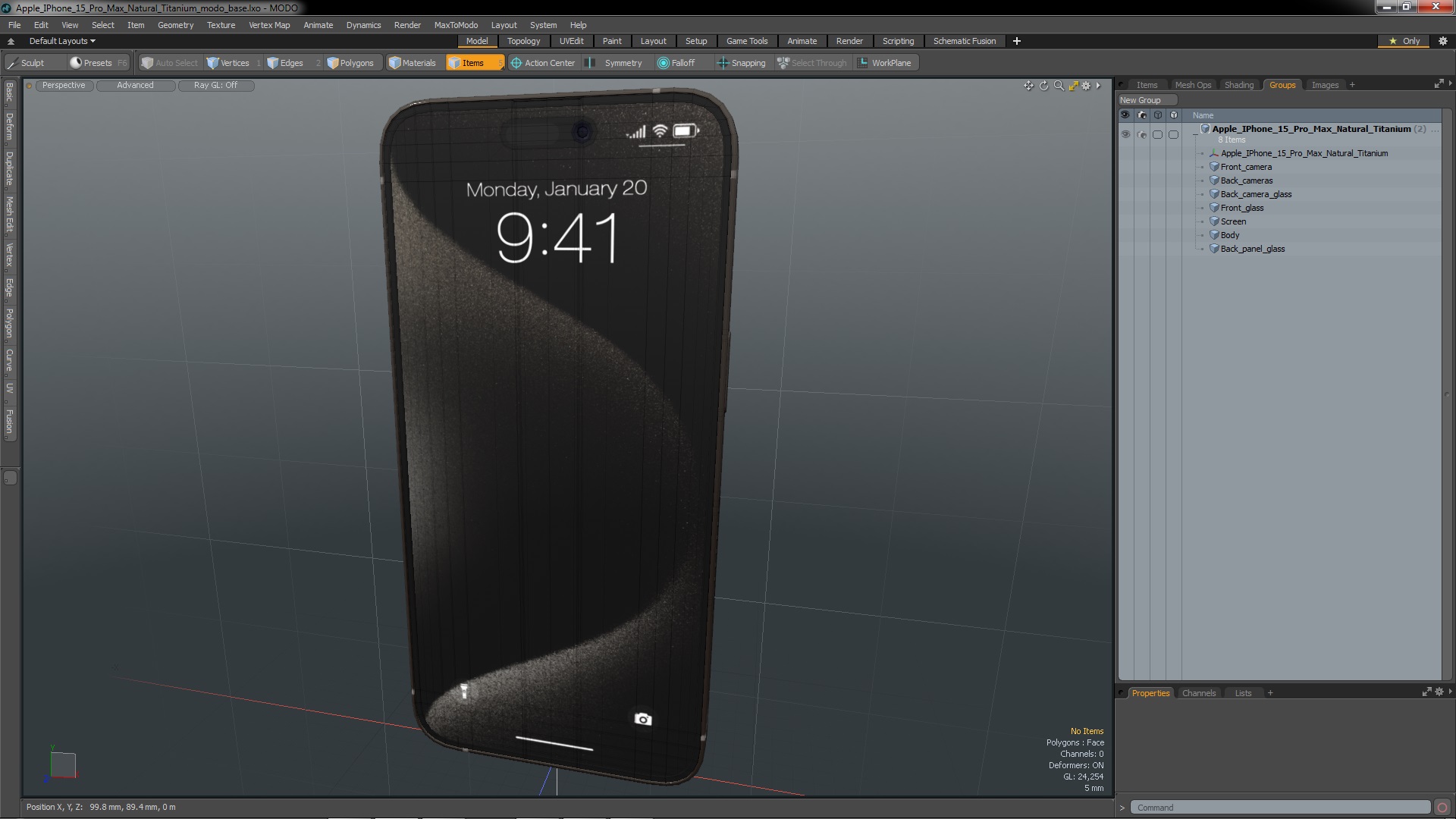Click the viewport rotate icon
The width and height of the screenshot is (1456, 819).
[1043, 86]
